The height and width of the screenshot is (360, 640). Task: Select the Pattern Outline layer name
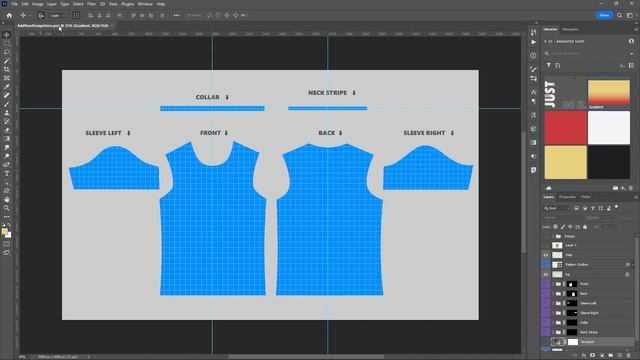coord(576,264)
